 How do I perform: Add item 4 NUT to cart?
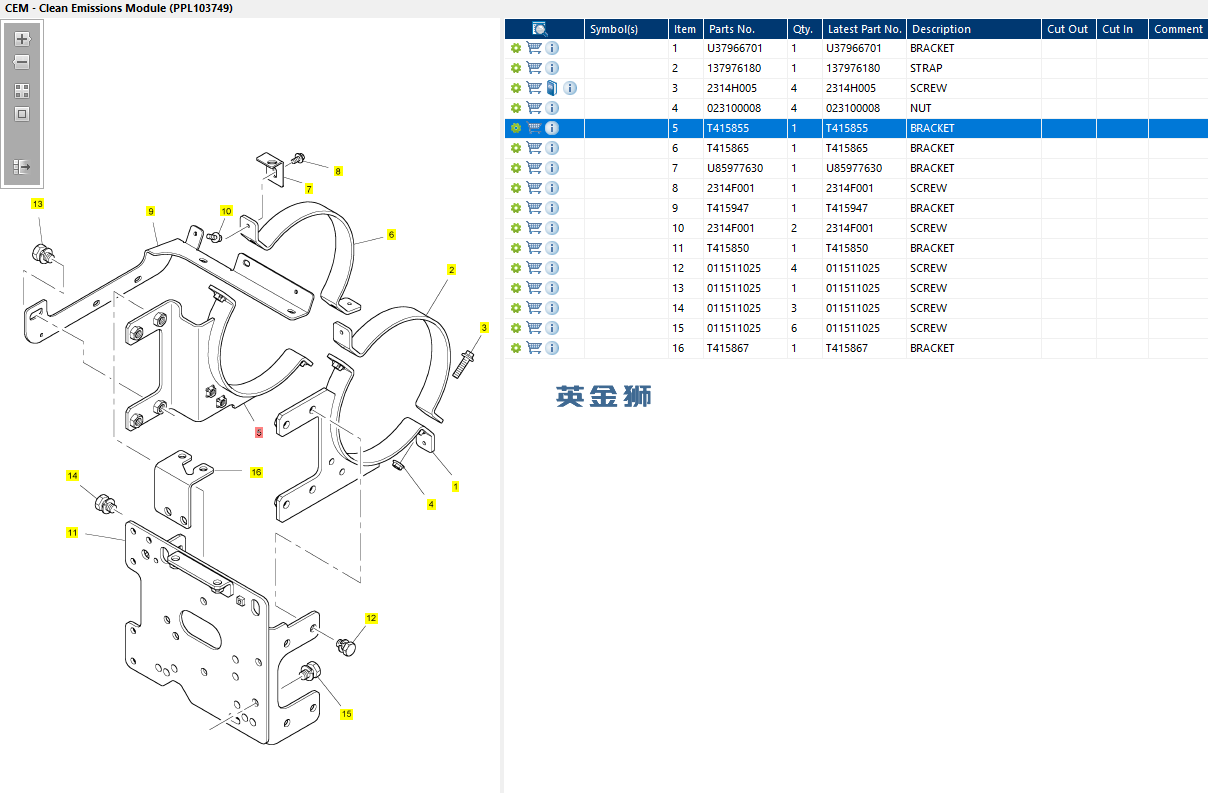[x=534, y=108]
